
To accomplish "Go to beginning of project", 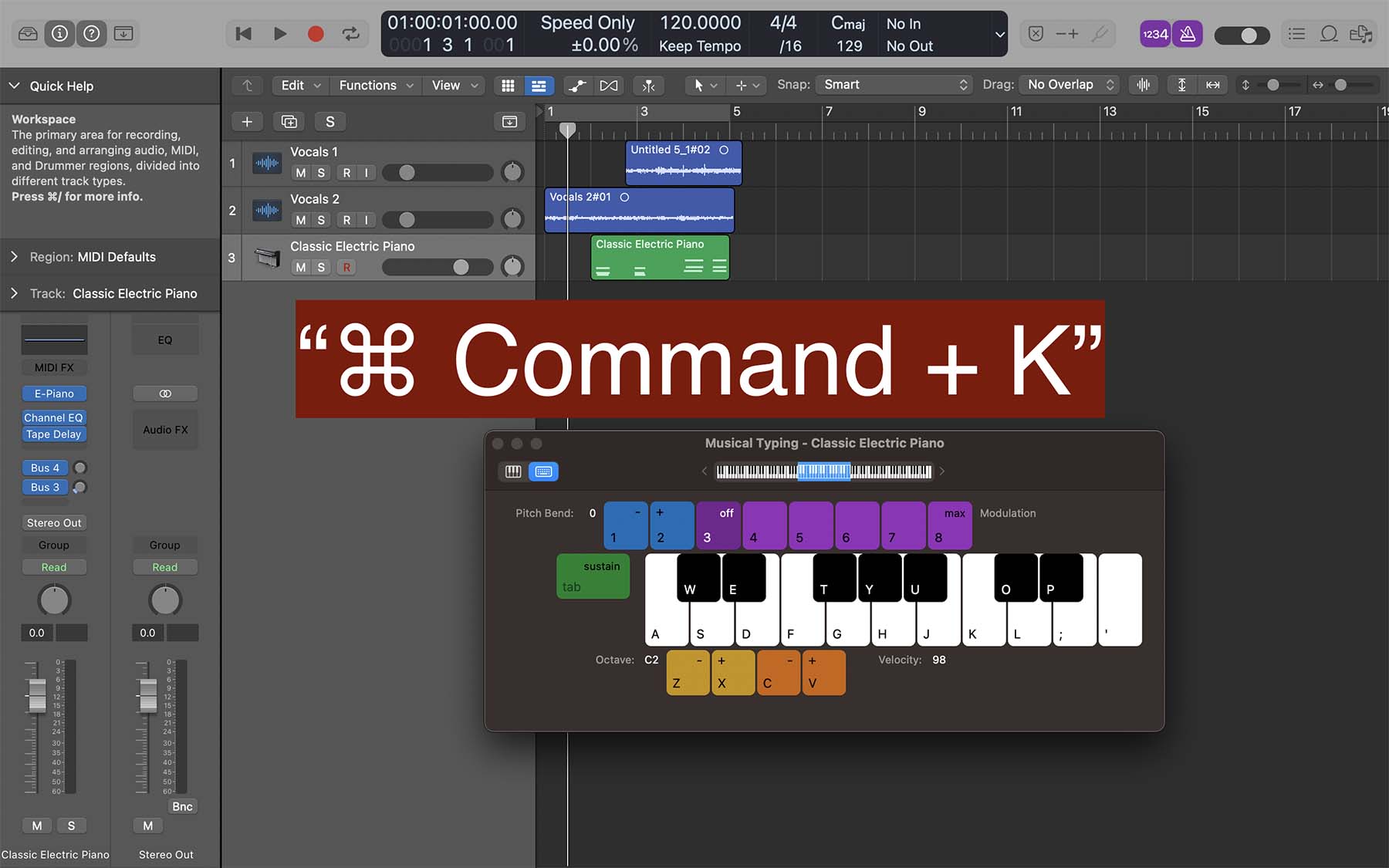I will pos(244,34).
